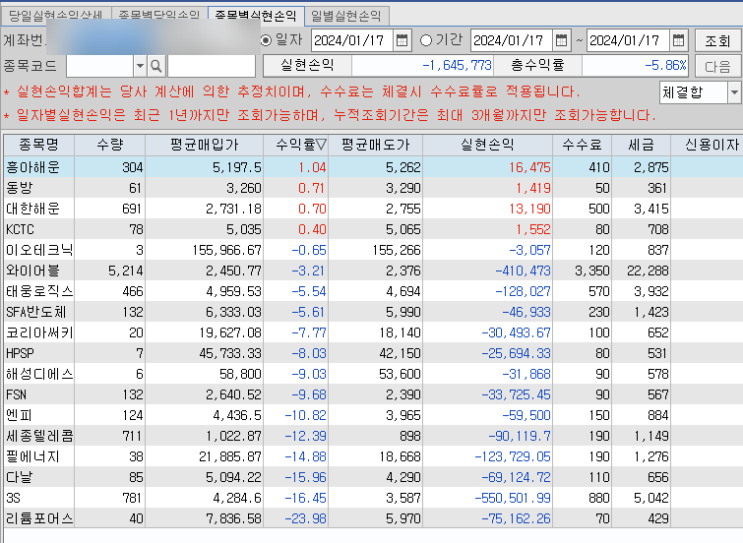Select the 흥아해운 row
This screenshot has height=543, width=743.
[373, 167]
